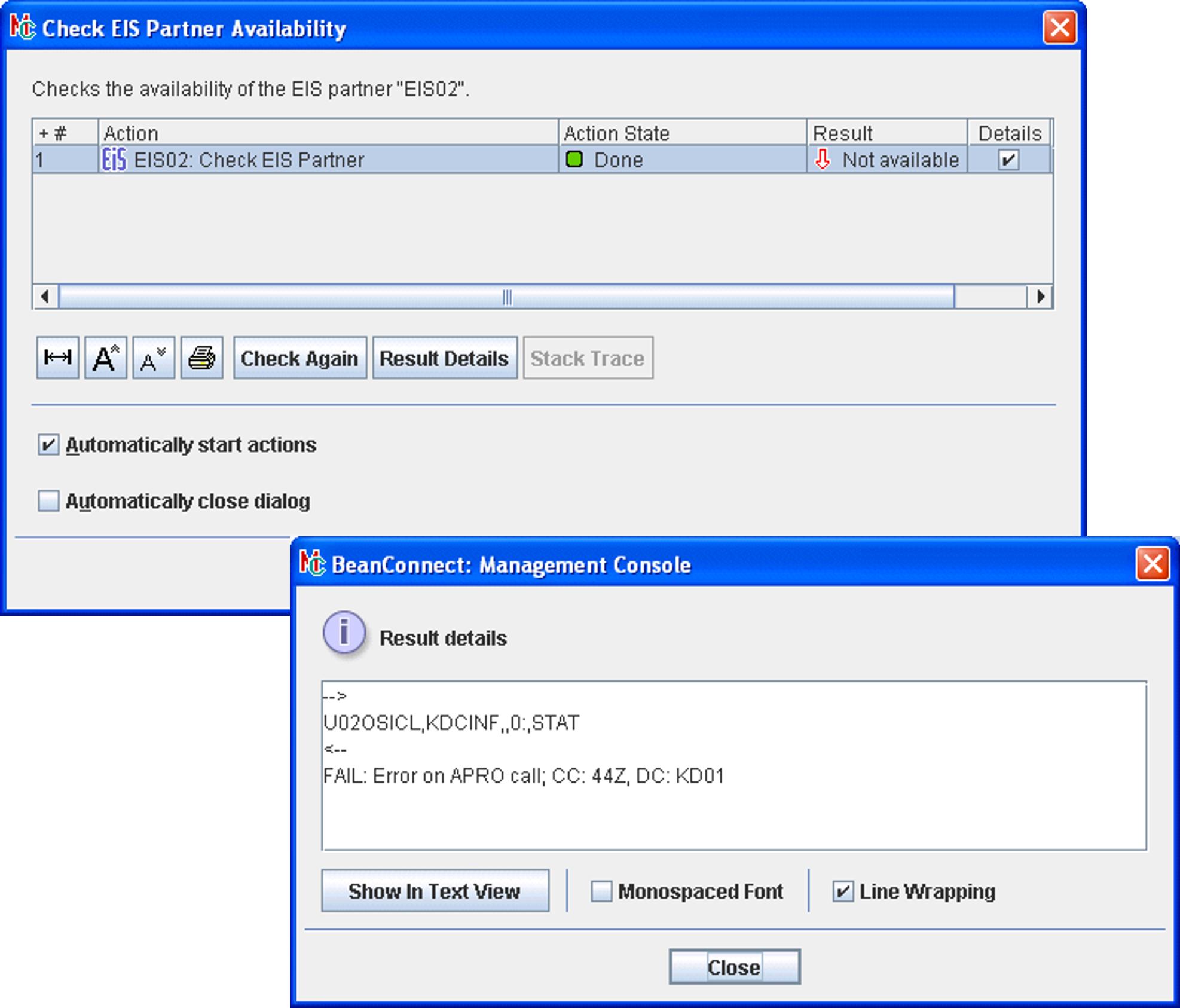Toggle the Details checkbox in row 1

[1008, 160]
